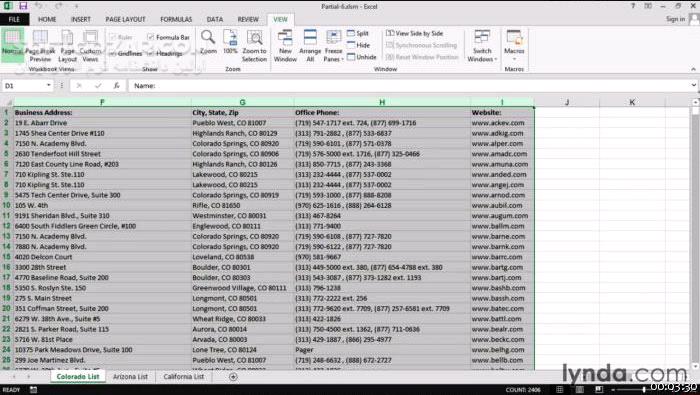Open the Name Box dropdown
The width and height of the screenshot is (700, 395).
pyautogui.click(x=48, y=85)
